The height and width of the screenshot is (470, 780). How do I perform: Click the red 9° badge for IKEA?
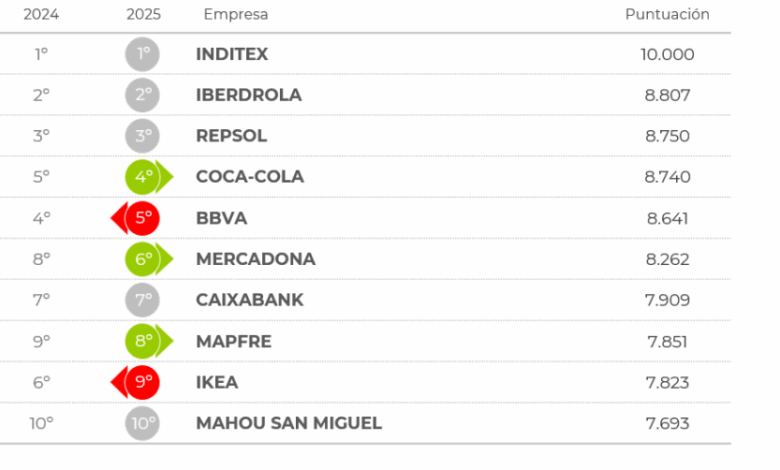click(x=142, y=382)
